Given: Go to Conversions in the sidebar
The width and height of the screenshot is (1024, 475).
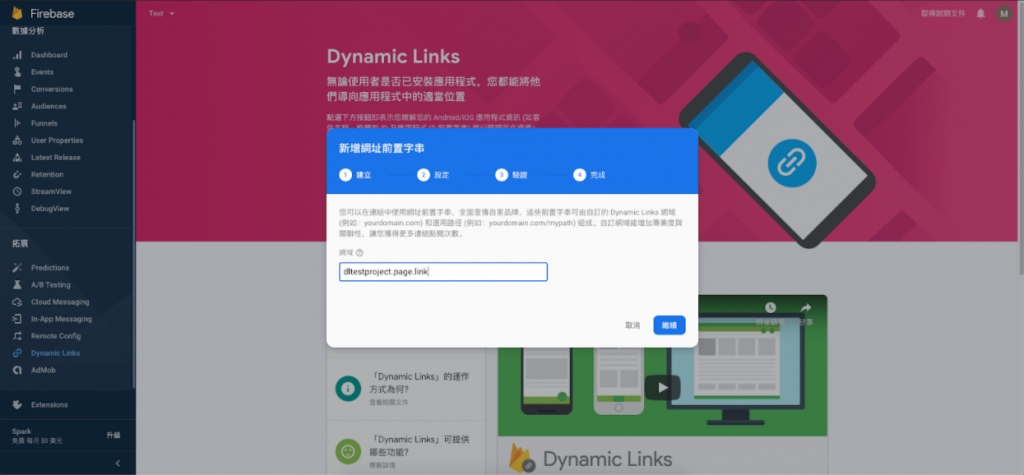Looking at the screenshot, I should (52, 90).
